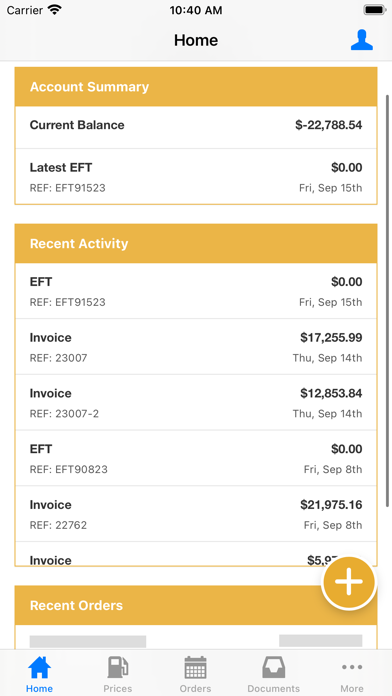Screen dimensions: 392x696
Task: View Invoice REF 23007-2 for $12,853.84
Action: 196,402
